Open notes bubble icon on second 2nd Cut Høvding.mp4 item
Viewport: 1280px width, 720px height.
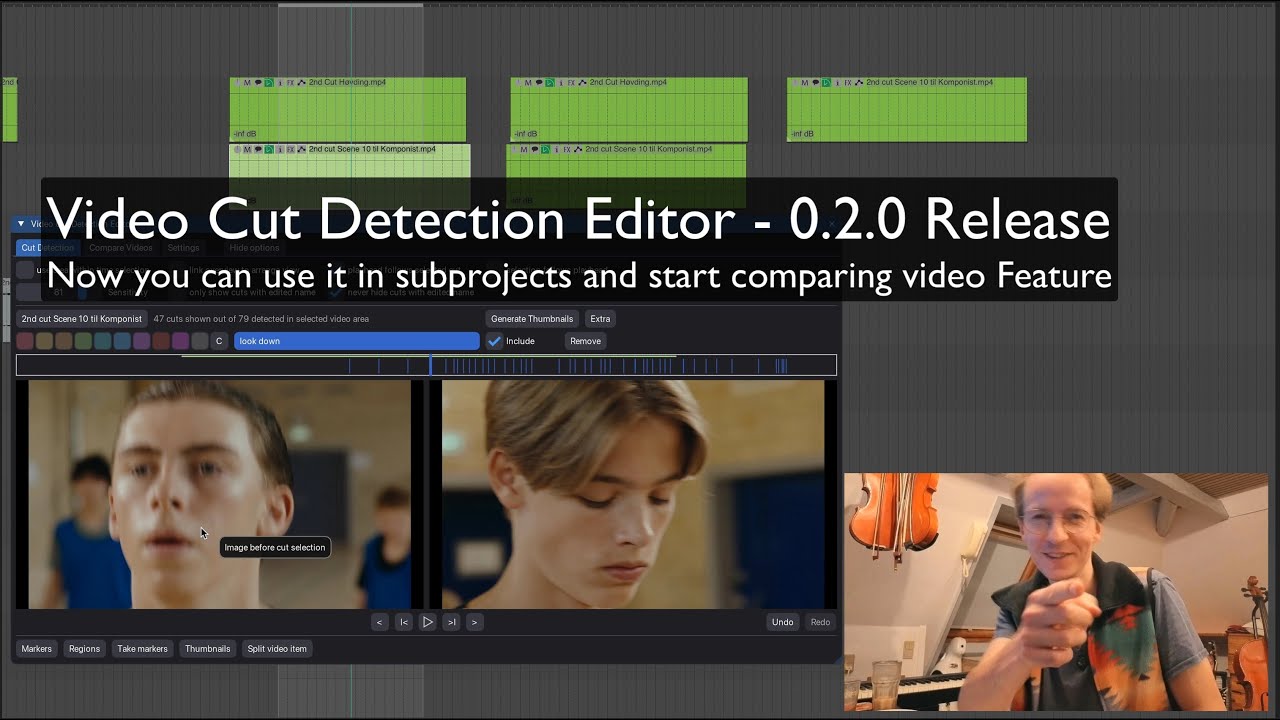pos(539,83)
